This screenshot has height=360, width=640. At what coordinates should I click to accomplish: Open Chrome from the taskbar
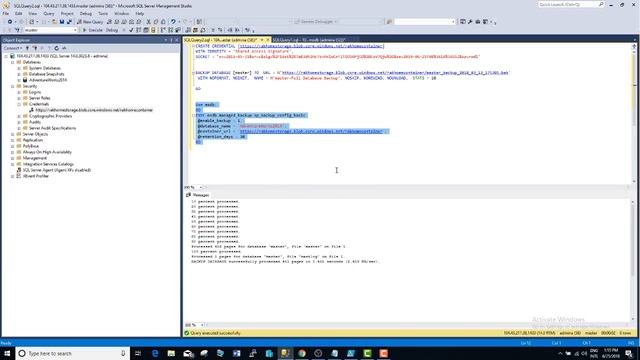[x=302, y=353]
